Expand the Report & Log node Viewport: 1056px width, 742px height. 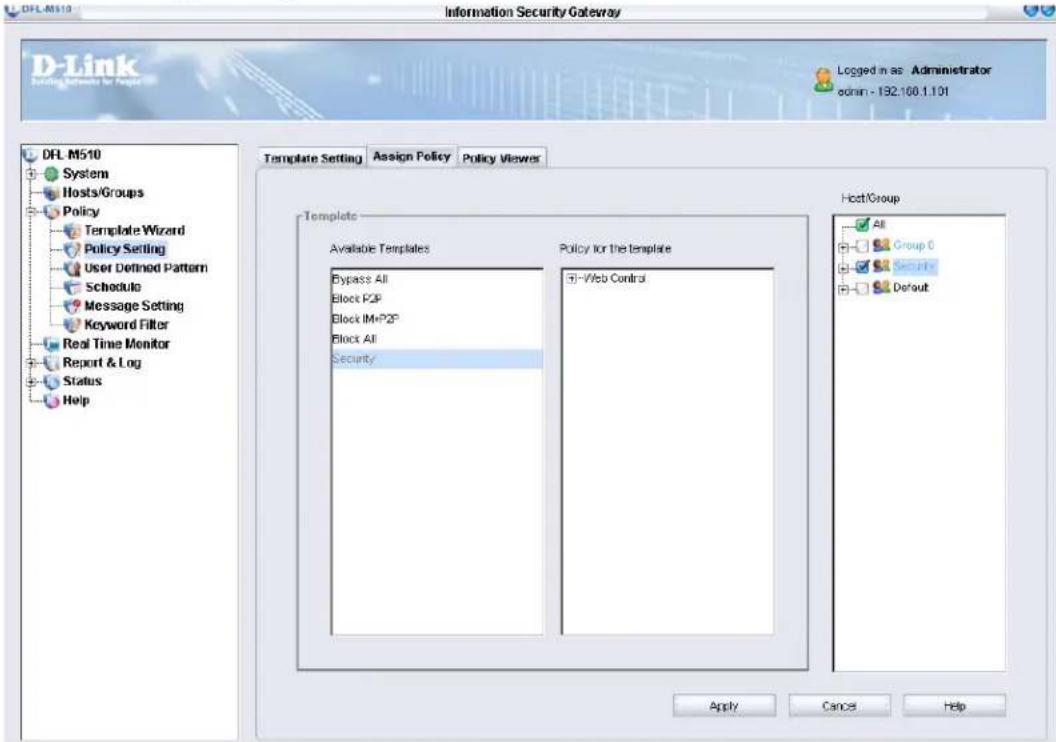click(x=31, y=363)
